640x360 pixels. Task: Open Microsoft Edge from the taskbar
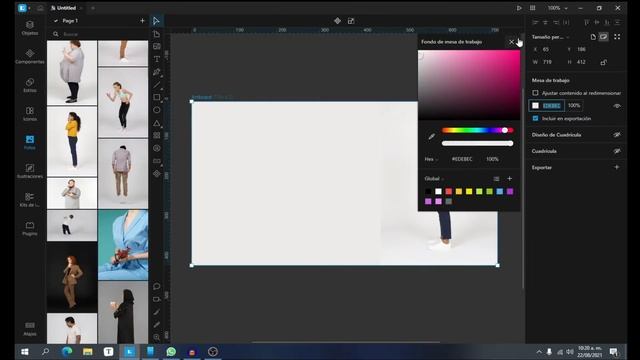[67, 351]
